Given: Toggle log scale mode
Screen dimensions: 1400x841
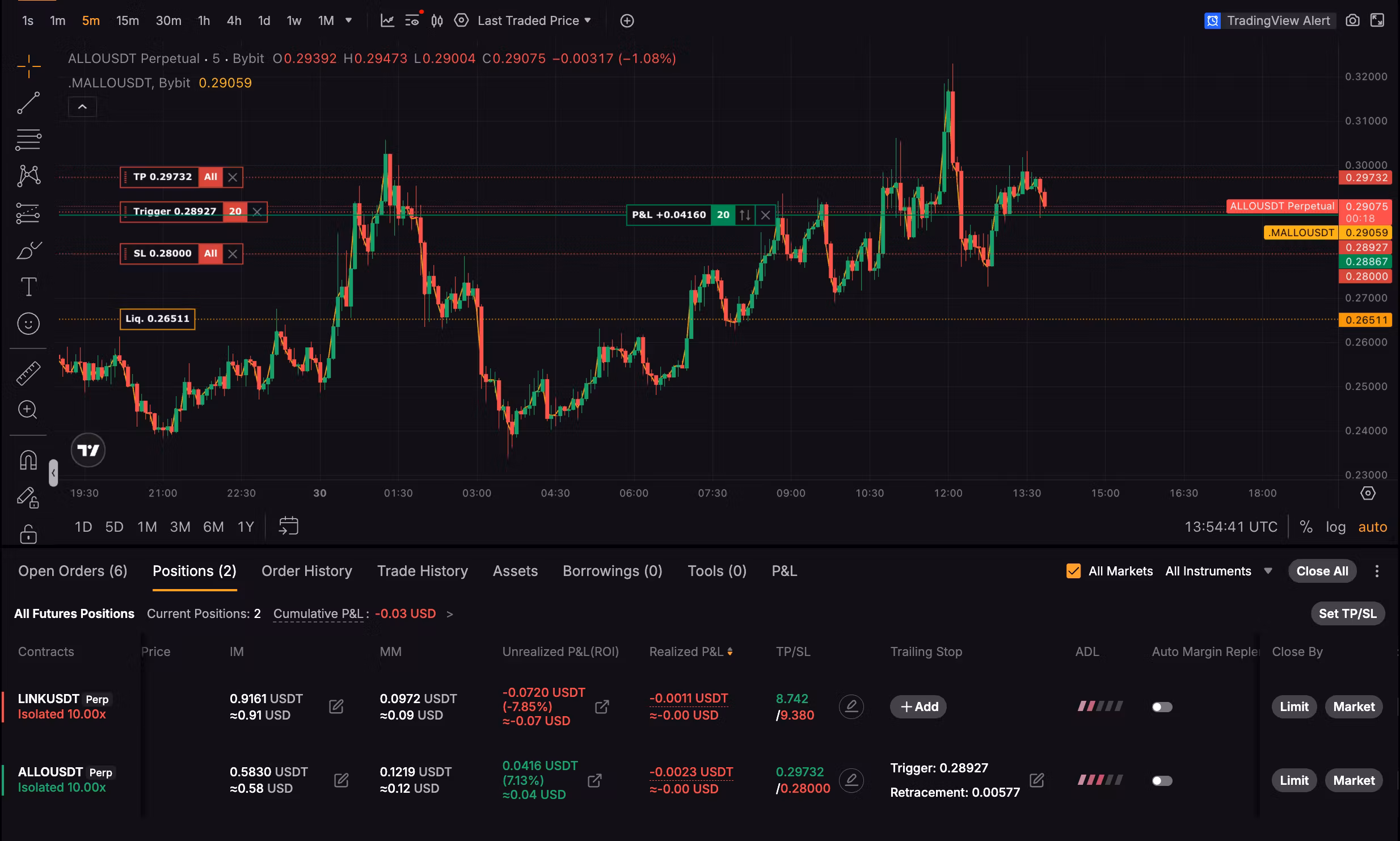Looking at the screenshot, I should pyautogui.click(x=1336, y=527).
